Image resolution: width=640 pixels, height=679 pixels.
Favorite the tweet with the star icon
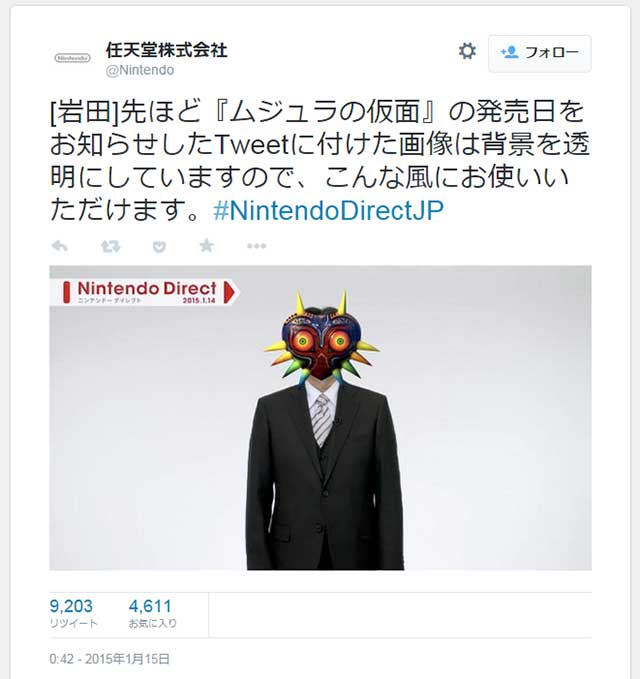point(207,246)
